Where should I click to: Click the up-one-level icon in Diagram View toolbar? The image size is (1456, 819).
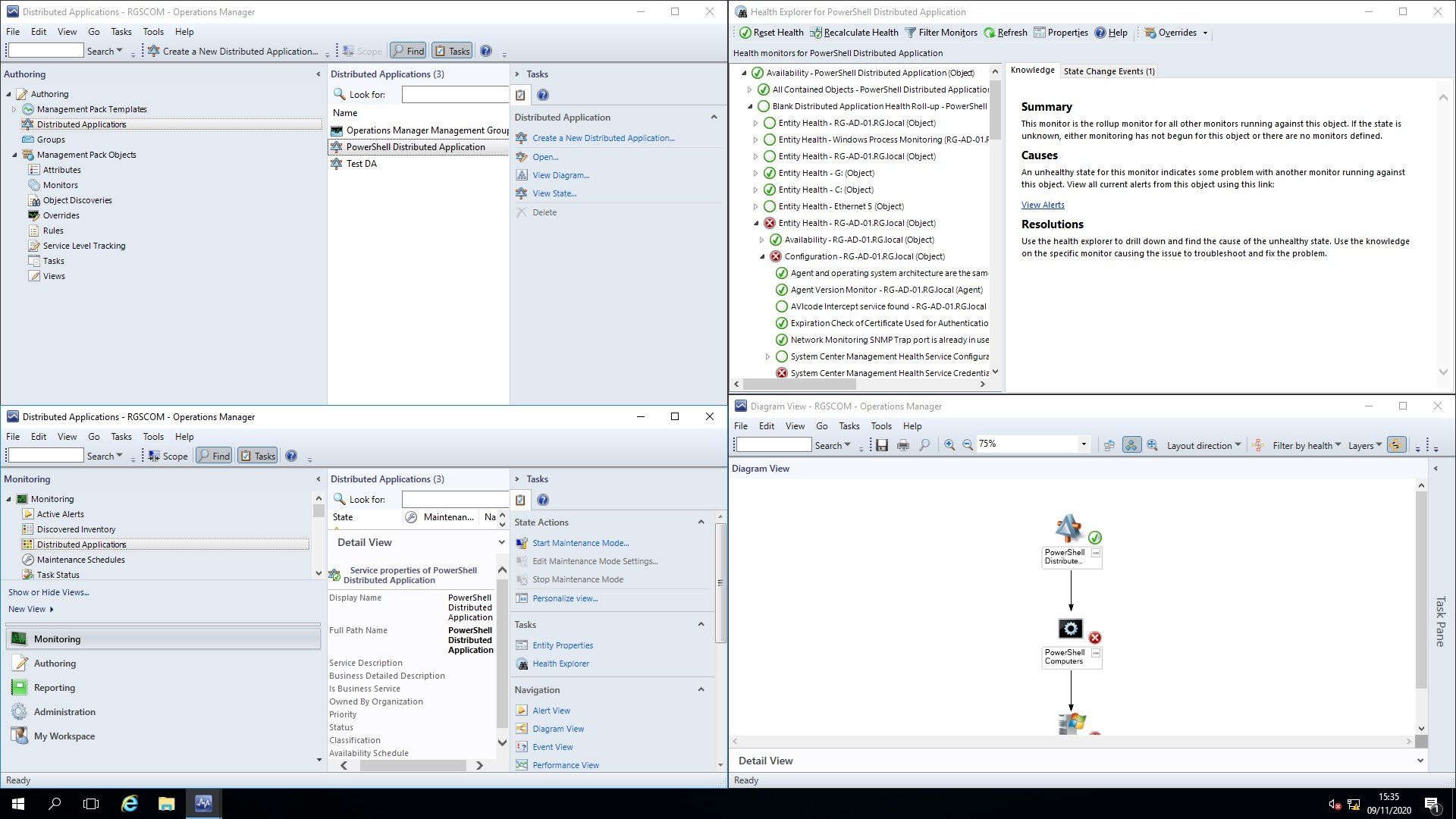[1109, 445]
